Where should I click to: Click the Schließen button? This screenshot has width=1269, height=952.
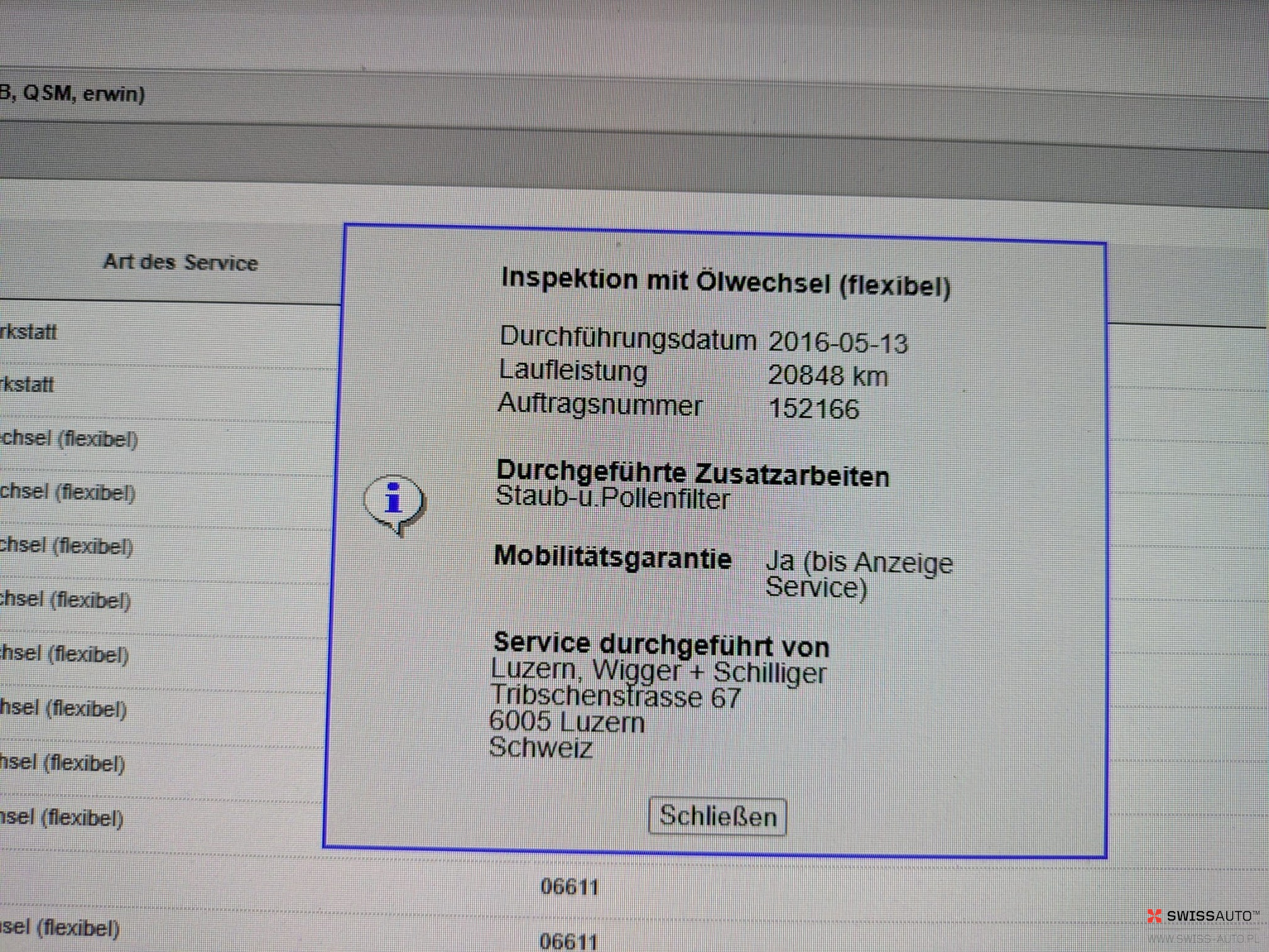[x=718, y=816]
